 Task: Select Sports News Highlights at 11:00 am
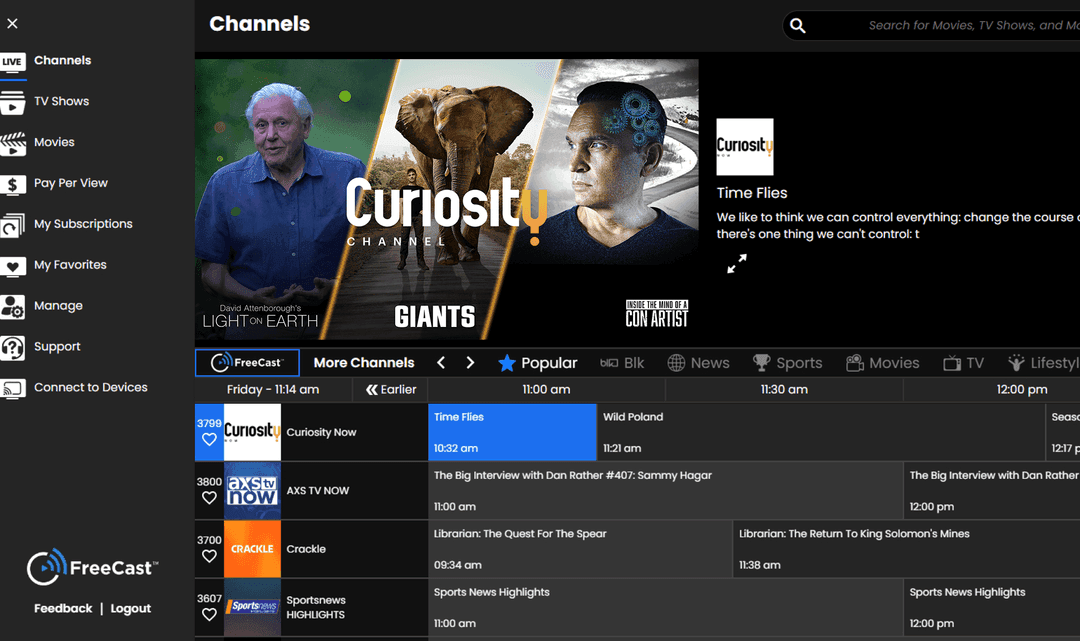[x=665, y=607]
